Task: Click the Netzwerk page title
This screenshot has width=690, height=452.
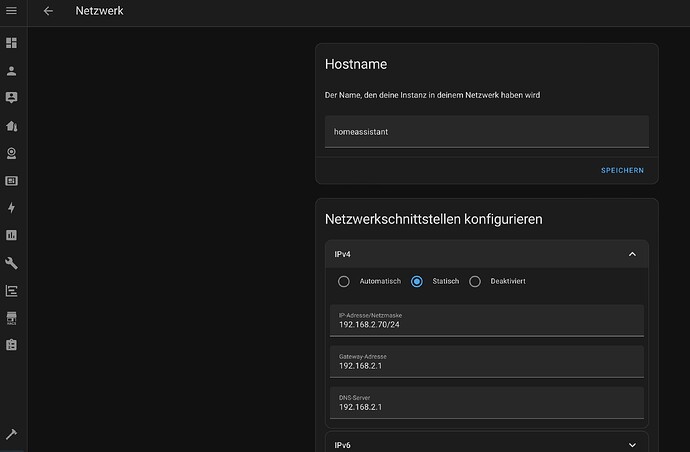Action: point(99,11)
